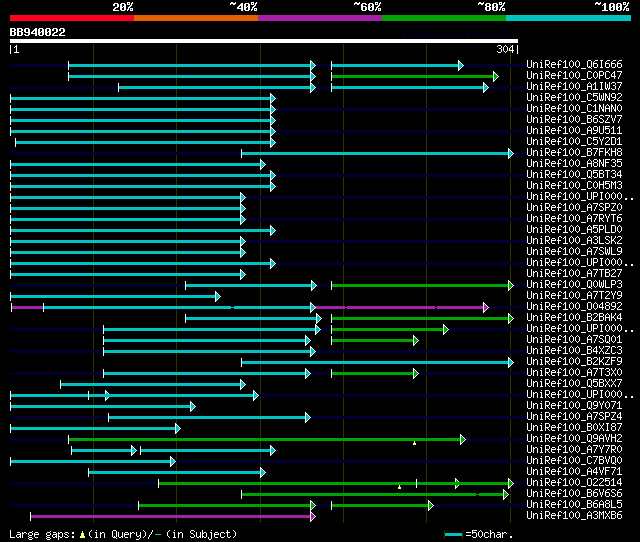Select the UniRef100_A9U511 label
The height and width of the screenshot is (542, 640).
click(x=574, y=131)
